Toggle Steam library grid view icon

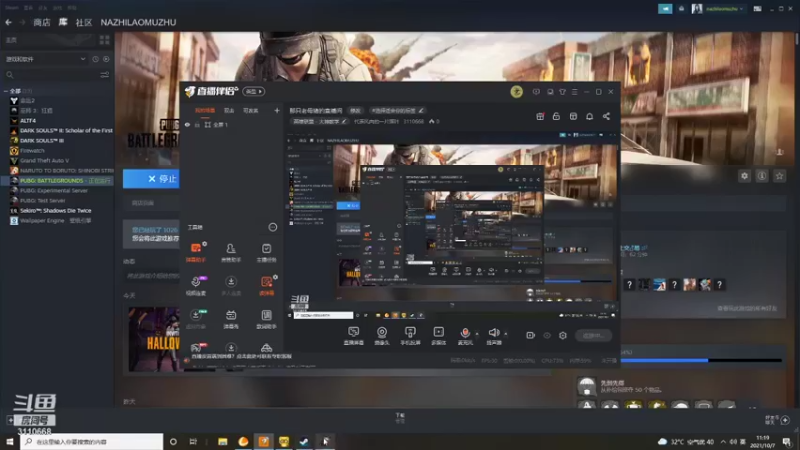105,40
